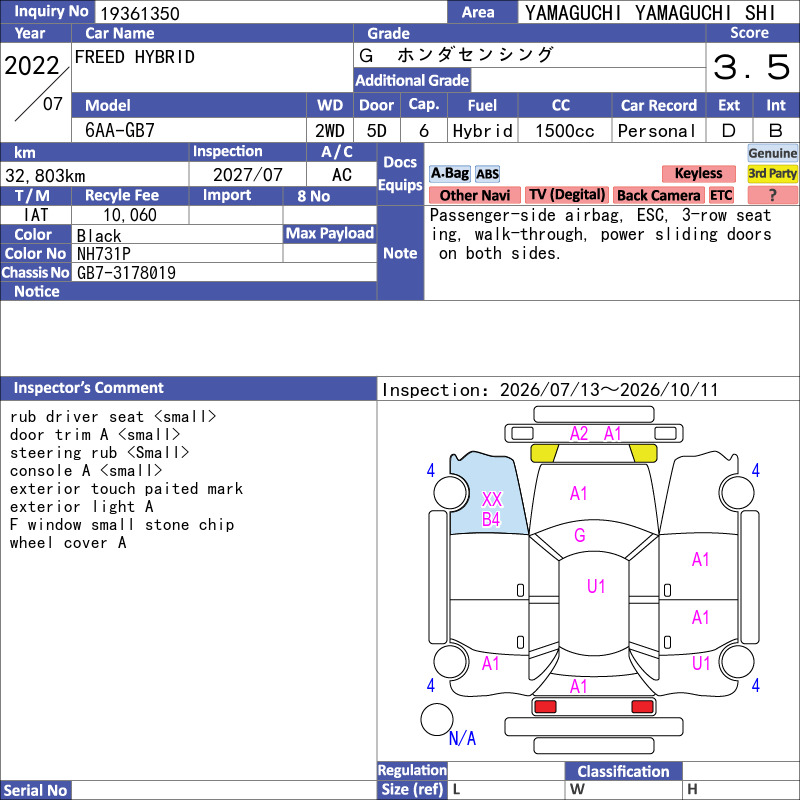Click the score value 3.5
Viewport: 800px width, 800px height.
pyautogui.click(x=752, y=67)
